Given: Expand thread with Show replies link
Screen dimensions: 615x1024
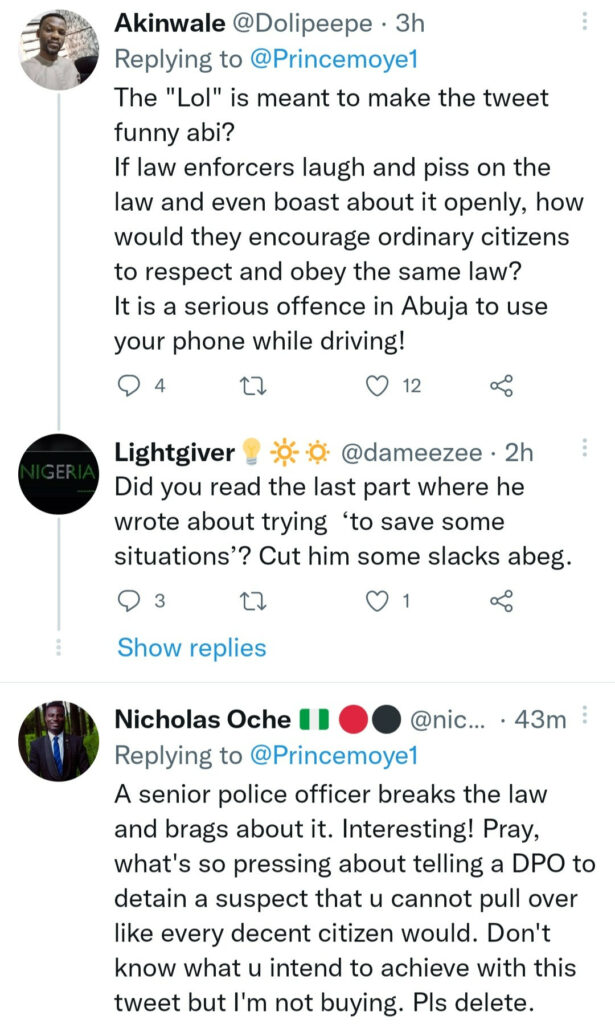Looking at the screenshot, I should tap(191, 648).
